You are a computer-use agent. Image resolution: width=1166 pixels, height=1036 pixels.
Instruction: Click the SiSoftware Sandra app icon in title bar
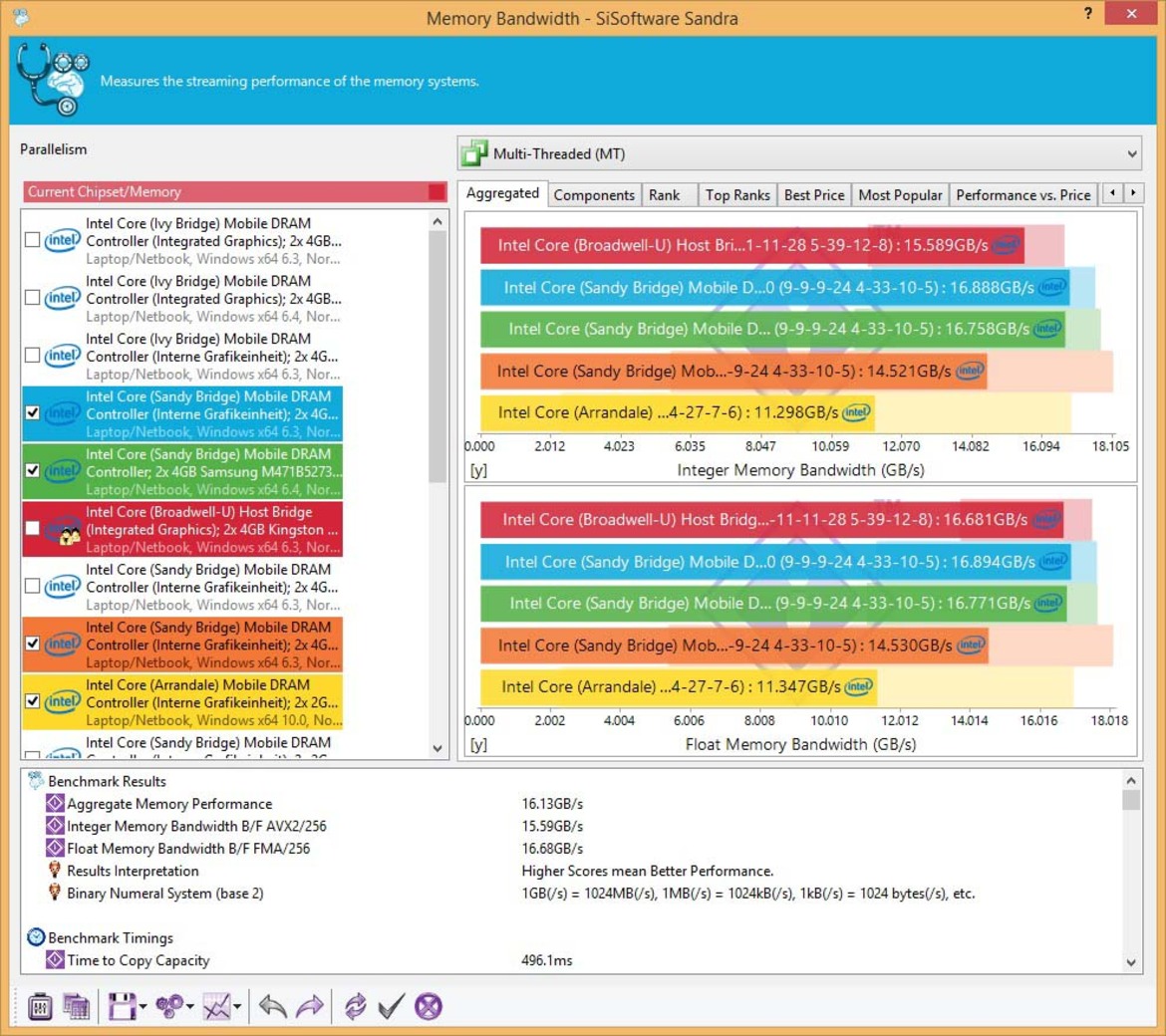[x=21, y=16]
